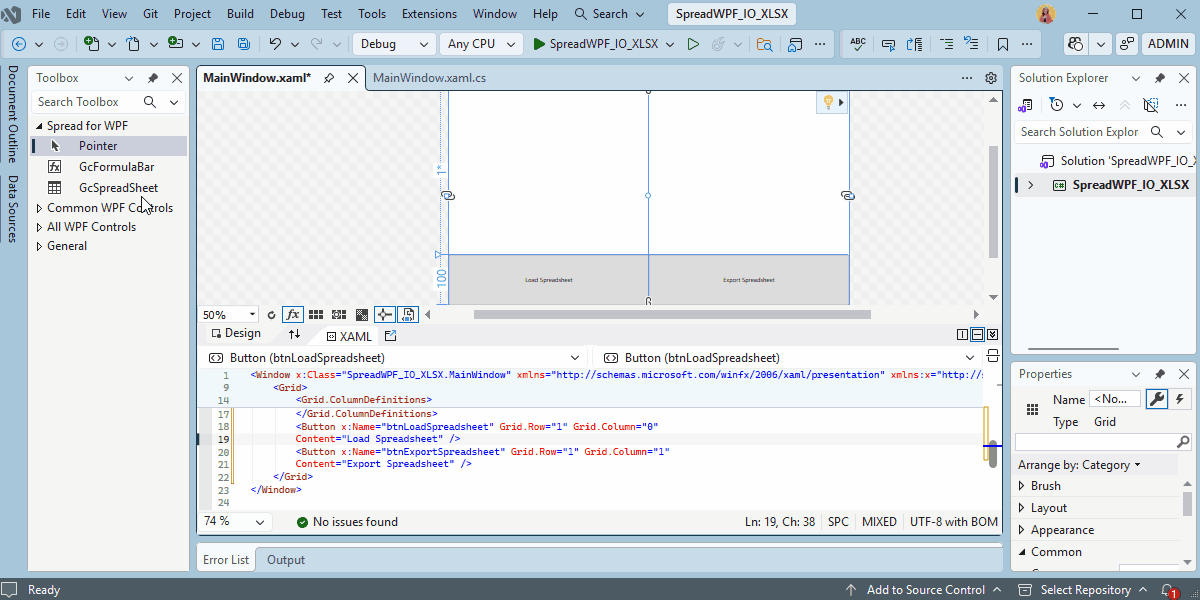Pin the Solution Explorer panel
Screen dimensions: 1200x600
(x=1160, y=78)
